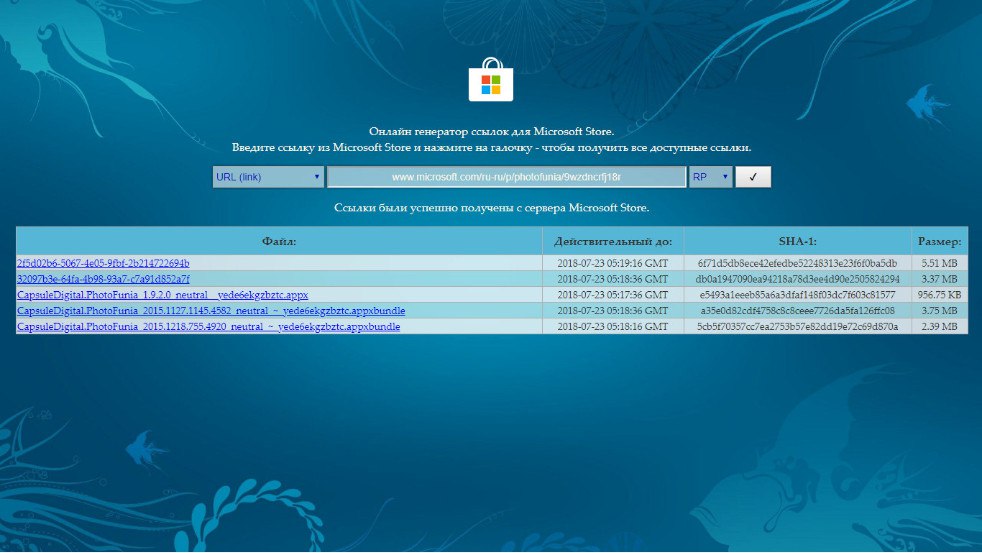
Task: Click the 5.51 MB size cell
Action: [x=939, y=263]
